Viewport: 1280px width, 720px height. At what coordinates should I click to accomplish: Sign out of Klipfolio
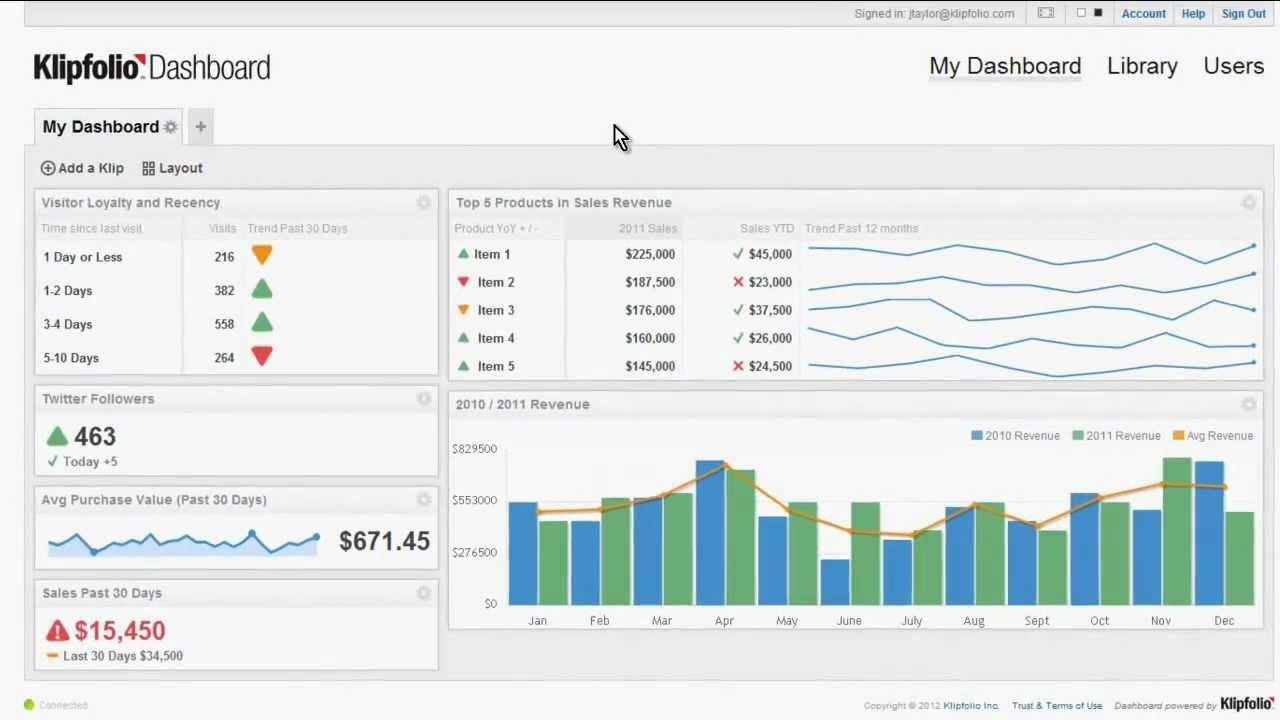pos(1243,13)
